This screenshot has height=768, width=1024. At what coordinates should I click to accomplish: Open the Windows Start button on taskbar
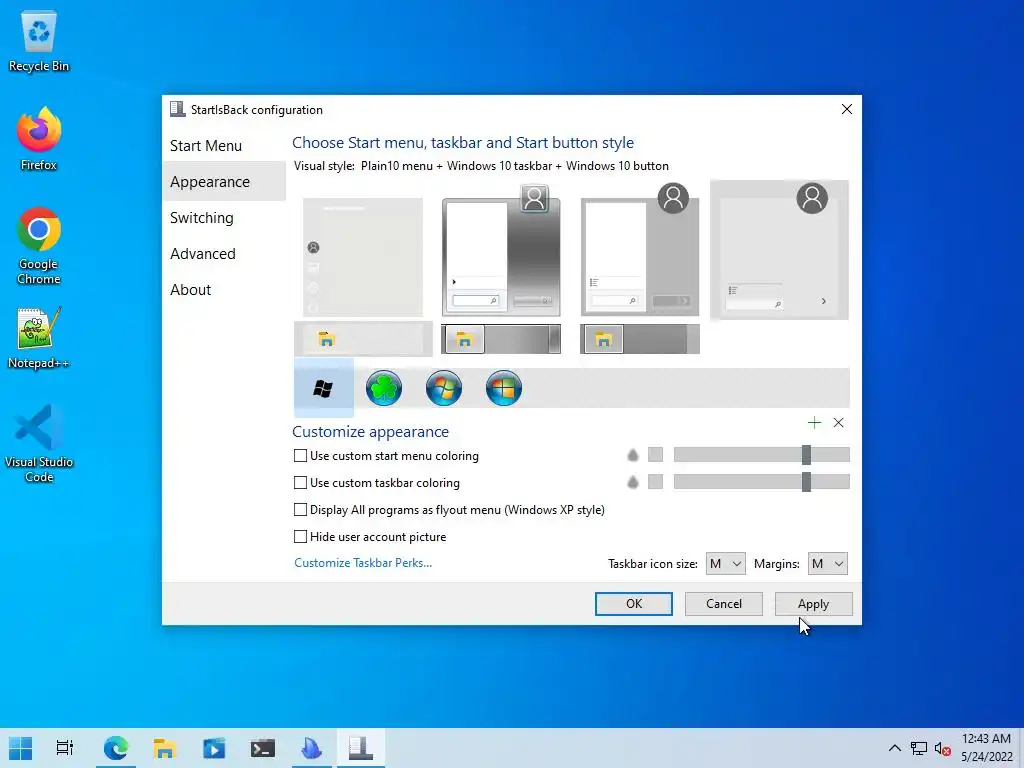[20, 748]
